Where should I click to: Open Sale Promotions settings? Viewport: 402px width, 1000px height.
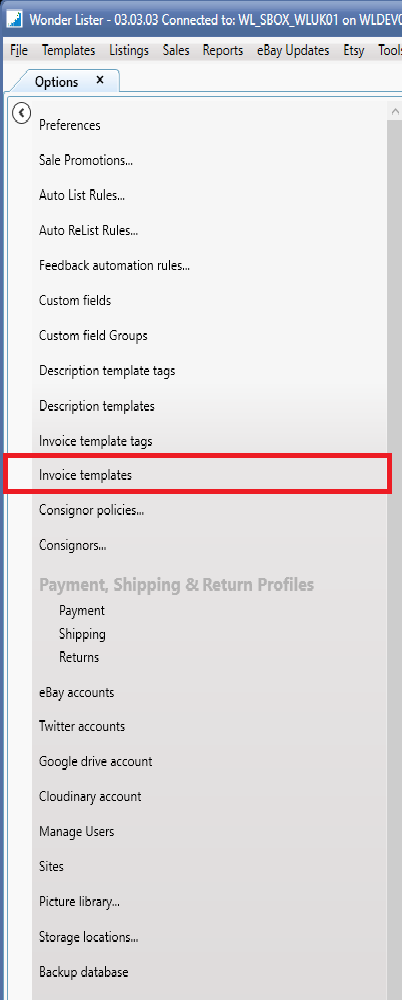point(86,160)
